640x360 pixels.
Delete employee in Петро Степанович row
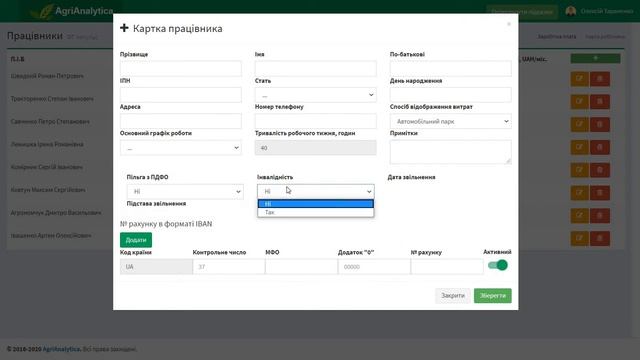click(600, 124)
